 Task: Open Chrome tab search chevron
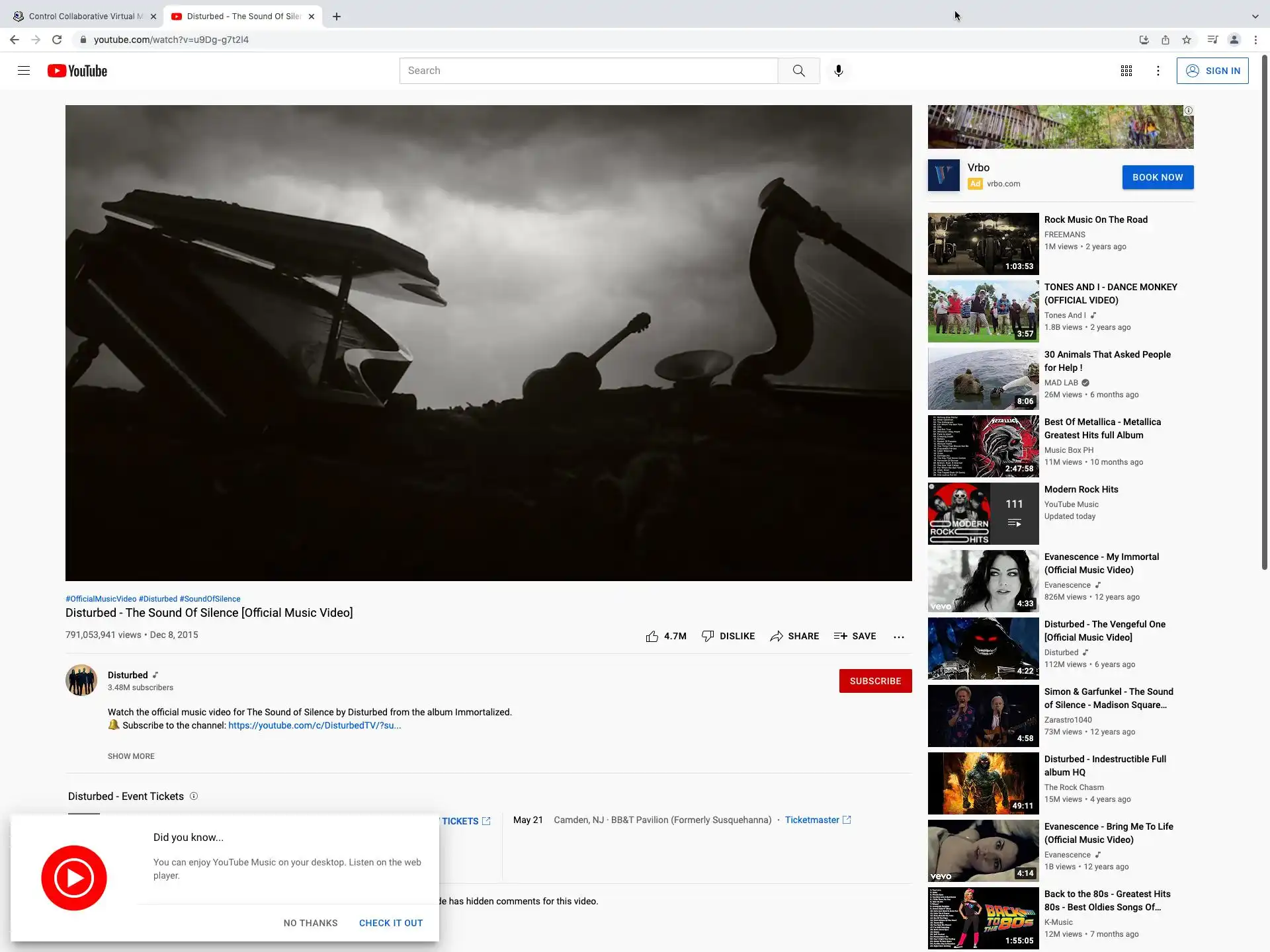click(1255, 17)
